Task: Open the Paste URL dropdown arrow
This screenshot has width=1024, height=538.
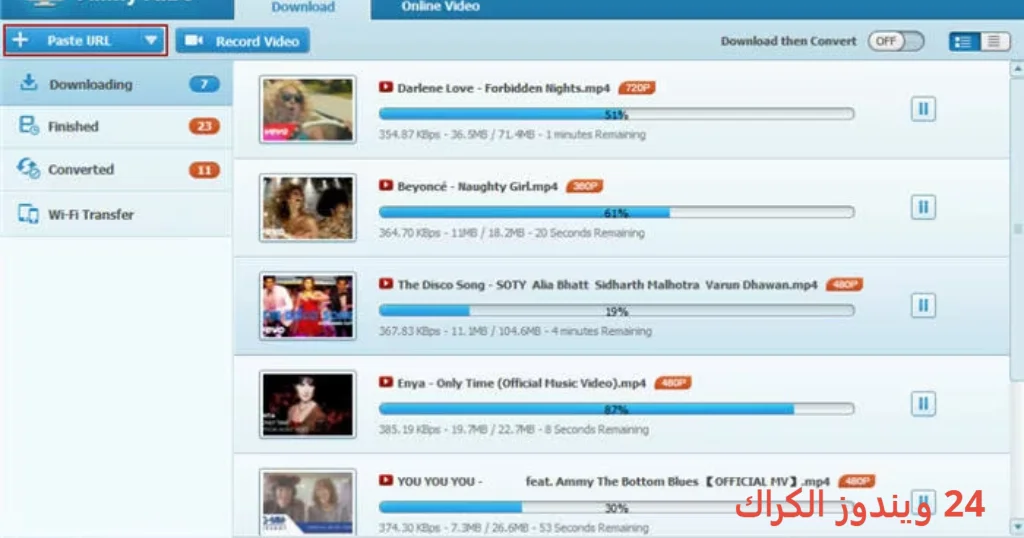Action: click(151, 40)
